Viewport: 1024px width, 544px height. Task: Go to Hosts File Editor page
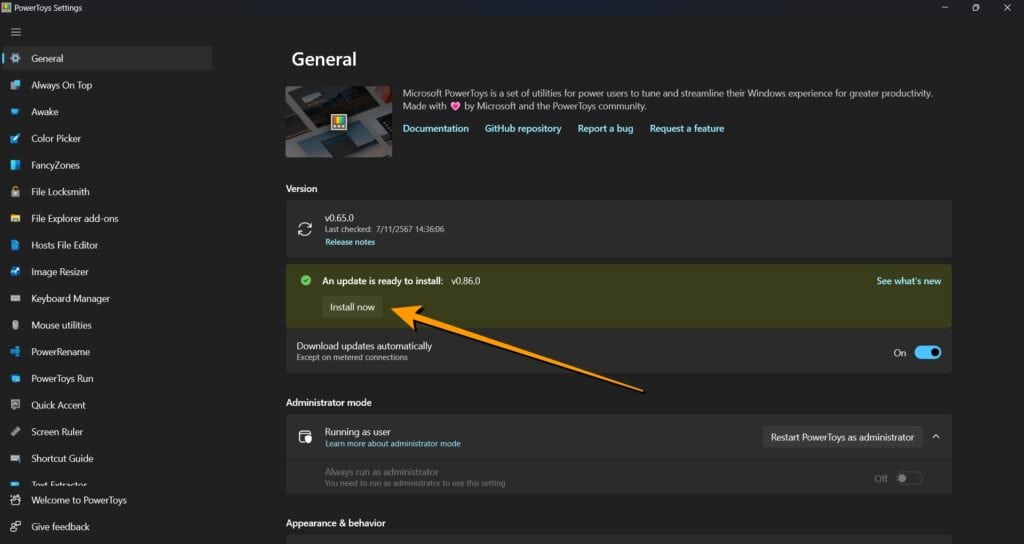(x=64, y=245)
